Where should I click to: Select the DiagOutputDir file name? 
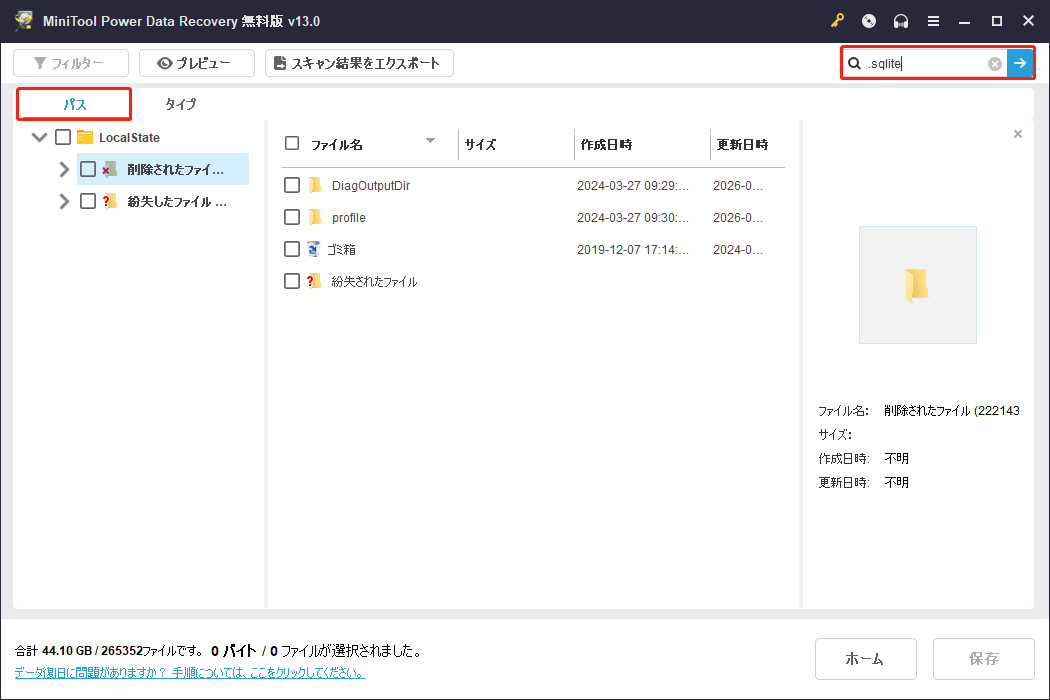point(371,186)
